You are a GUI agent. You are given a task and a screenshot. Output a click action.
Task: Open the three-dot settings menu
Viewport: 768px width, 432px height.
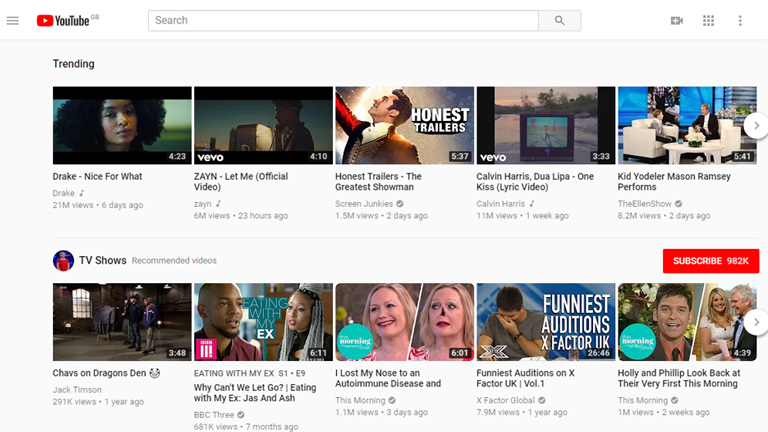[740, 20]
